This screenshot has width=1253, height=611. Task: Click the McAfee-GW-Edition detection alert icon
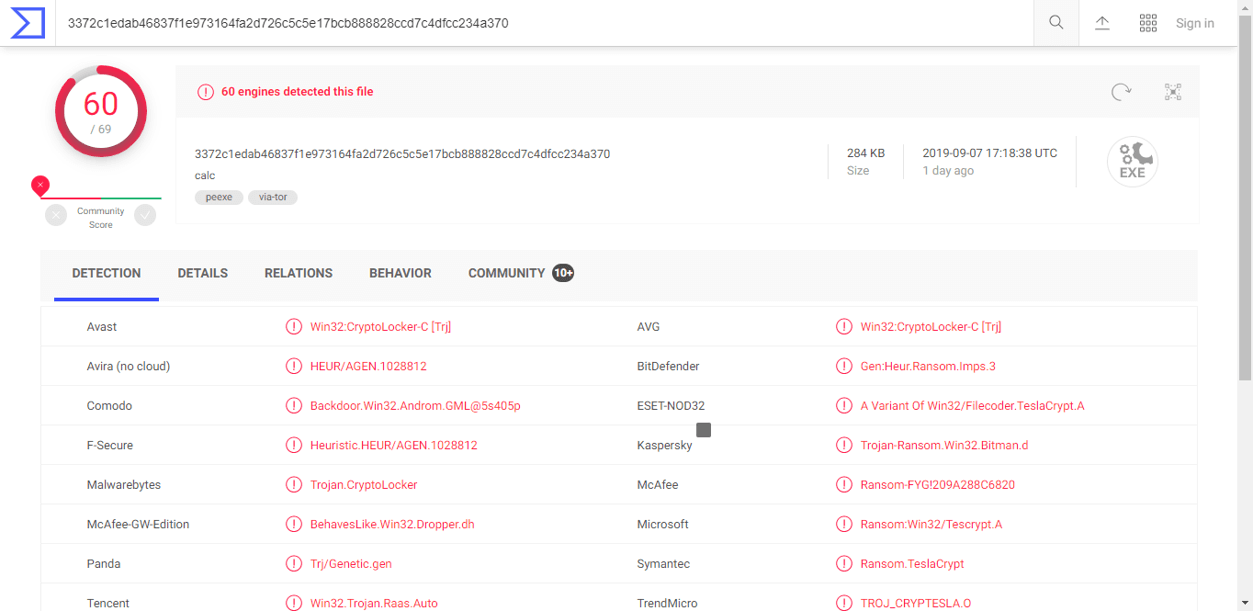pyautogui.click(x=294, y=524)
